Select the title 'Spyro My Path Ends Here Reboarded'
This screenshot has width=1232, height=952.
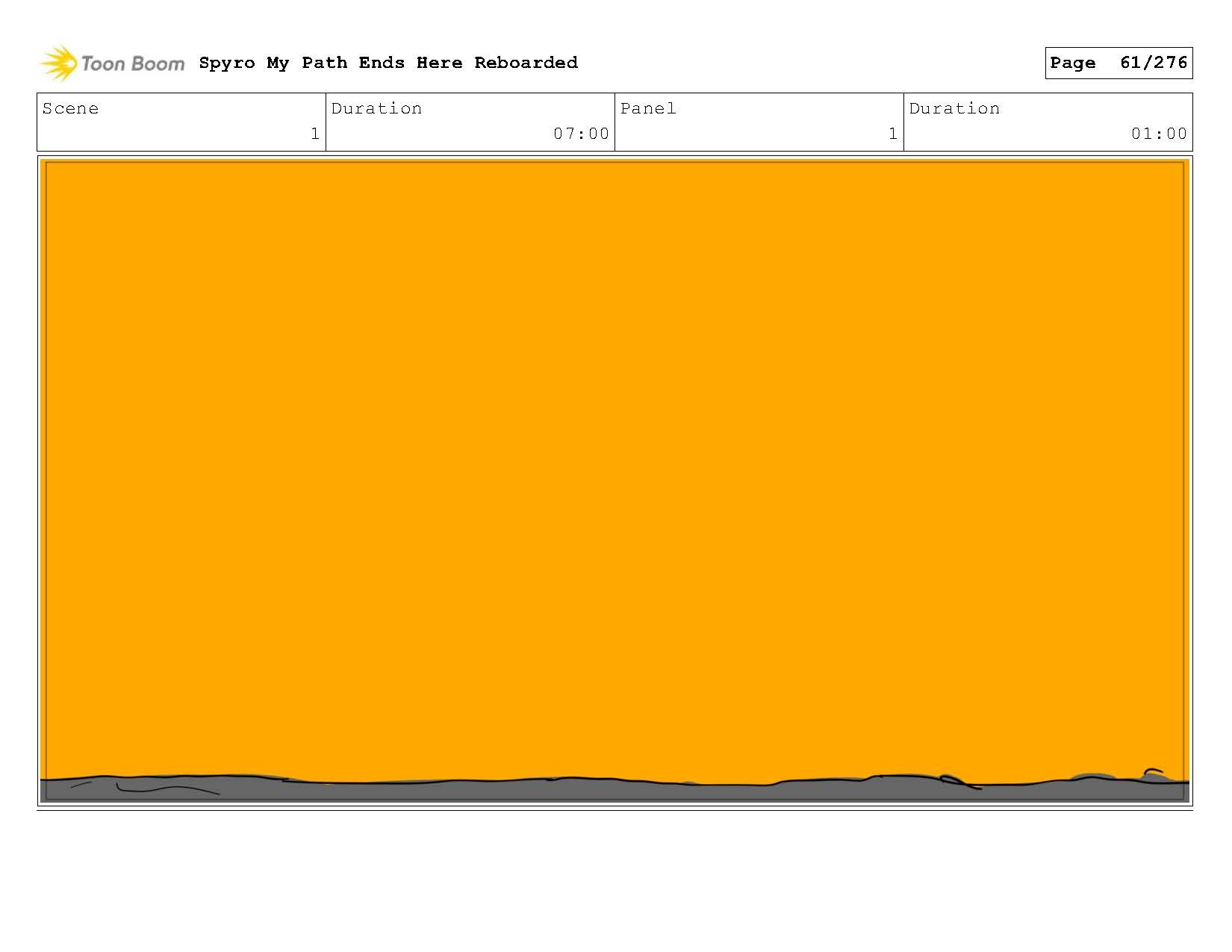pyautogui.click(x=388, y=63)
